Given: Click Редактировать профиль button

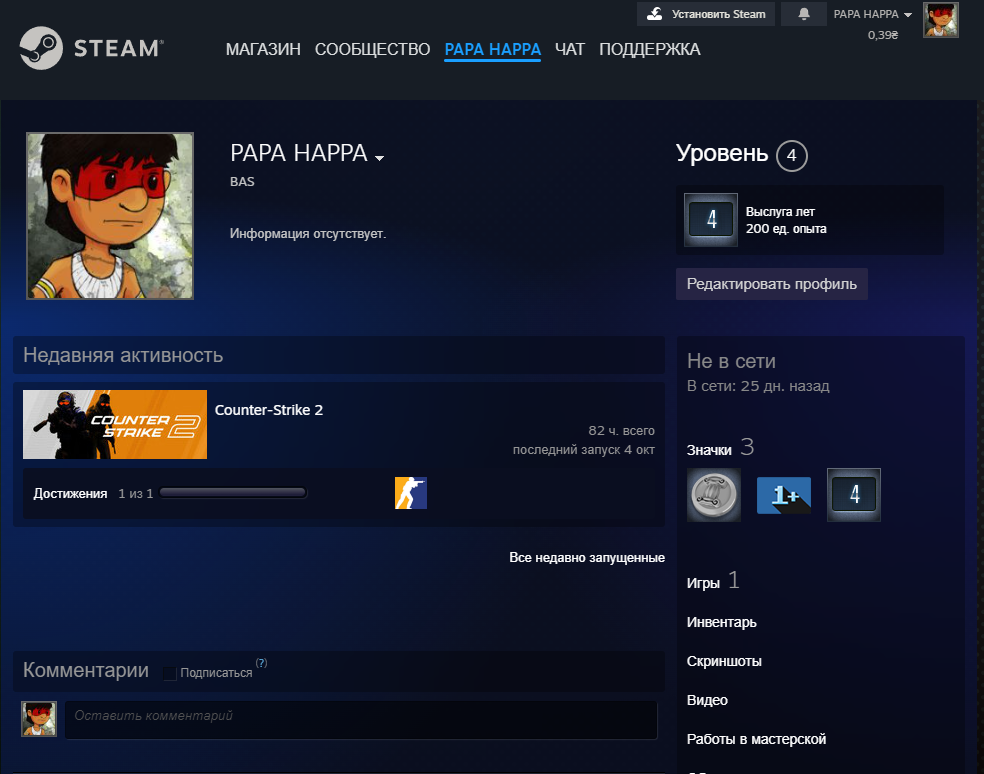Looking at the screenshot, I should pyautogui.click(x=772, y=284).
